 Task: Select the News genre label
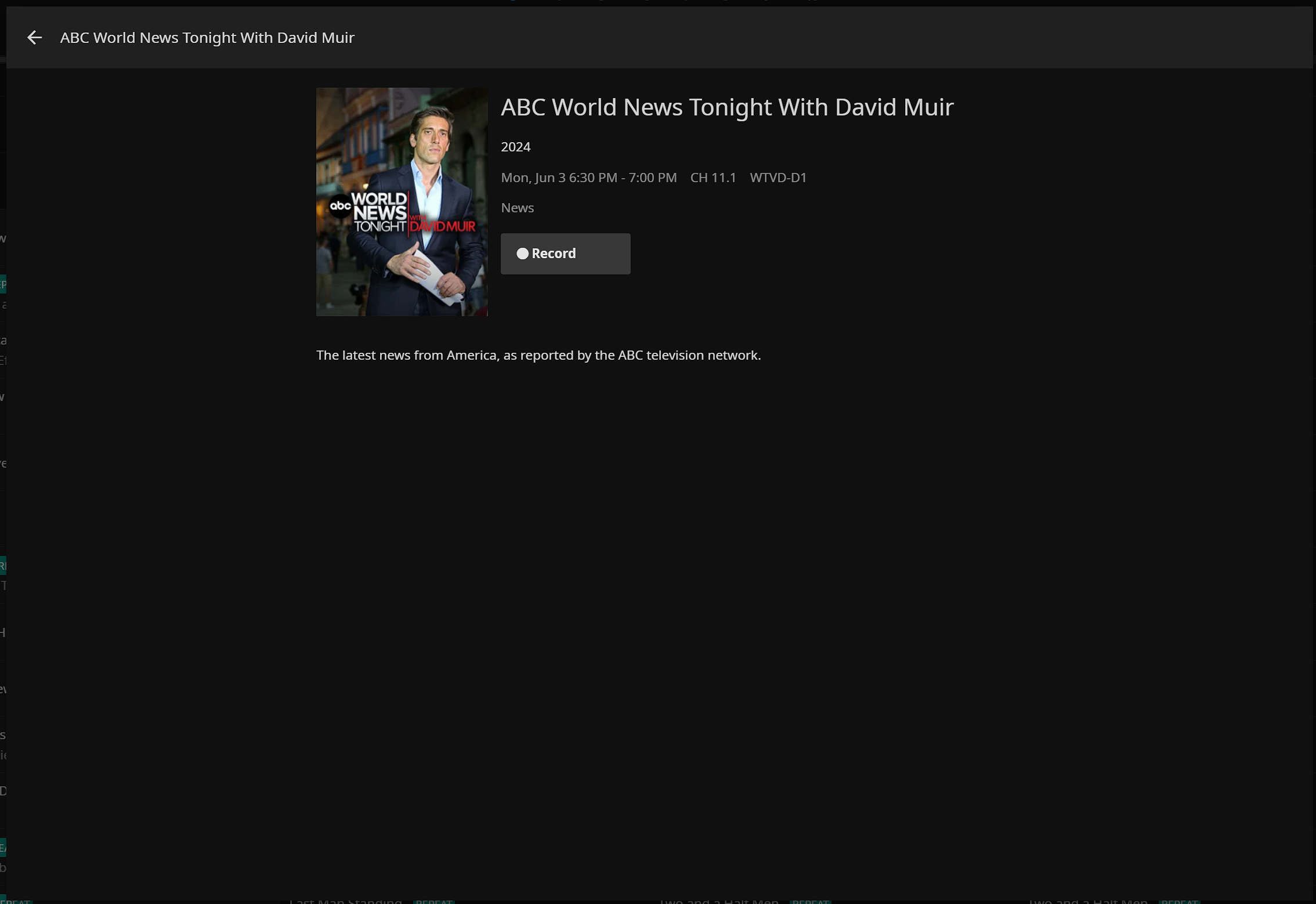(x=517, y=208)
